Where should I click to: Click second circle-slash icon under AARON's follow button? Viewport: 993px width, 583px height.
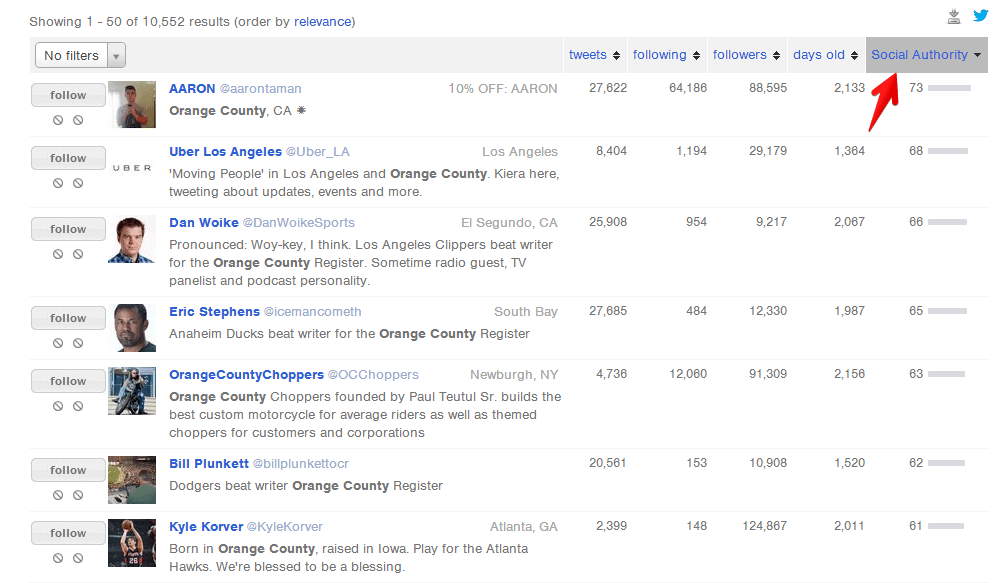click(x=78, y=120)
